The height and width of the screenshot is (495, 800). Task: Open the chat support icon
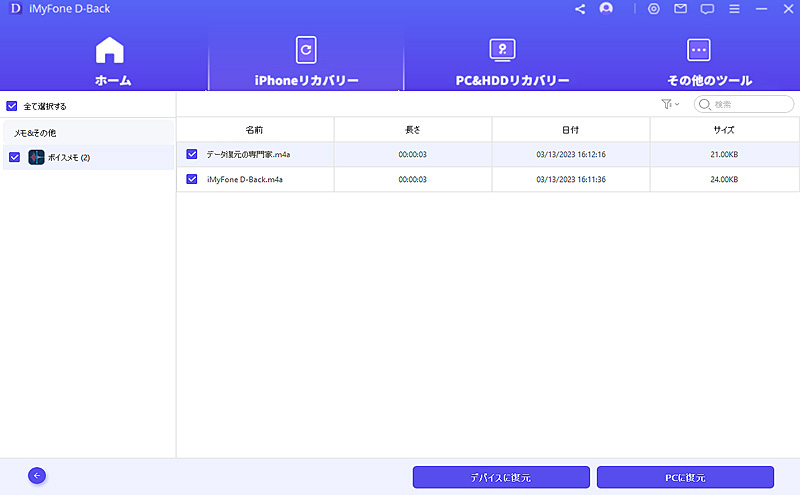(707, 9)
